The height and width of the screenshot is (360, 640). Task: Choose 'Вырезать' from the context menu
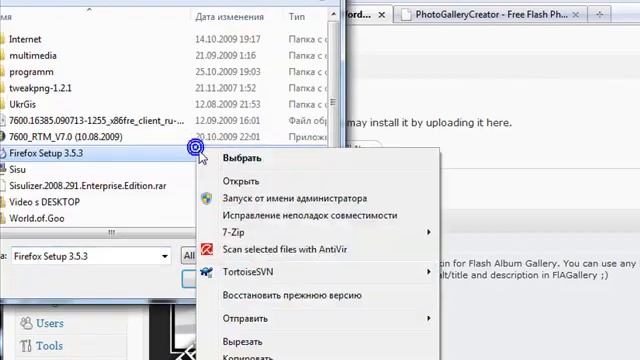pyautogui.click(x=242, y=342)
